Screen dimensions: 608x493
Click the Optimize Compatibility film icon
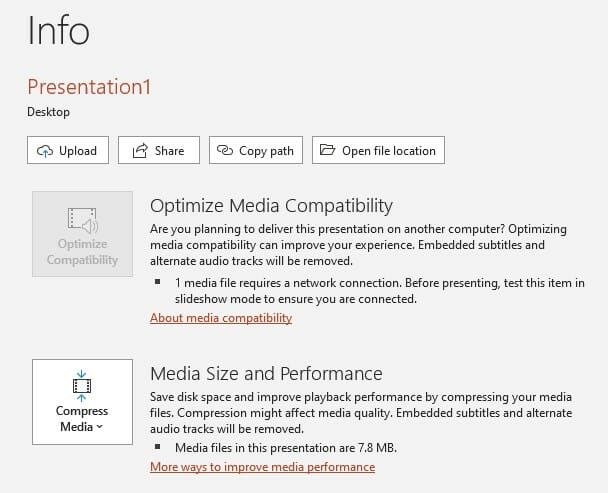82,220
